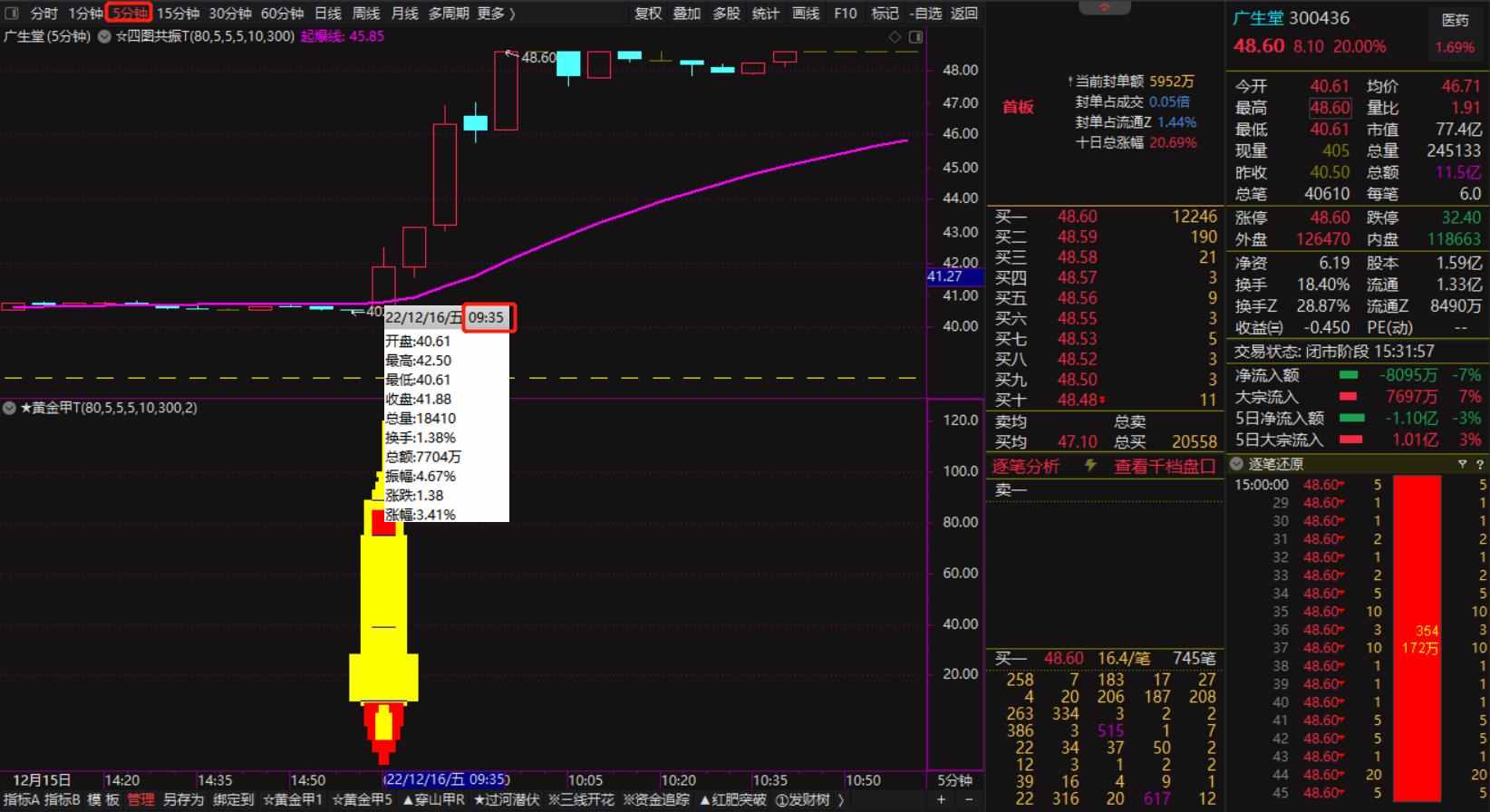Click the filter icon in 逐笔还原 header

[1462, 464]
